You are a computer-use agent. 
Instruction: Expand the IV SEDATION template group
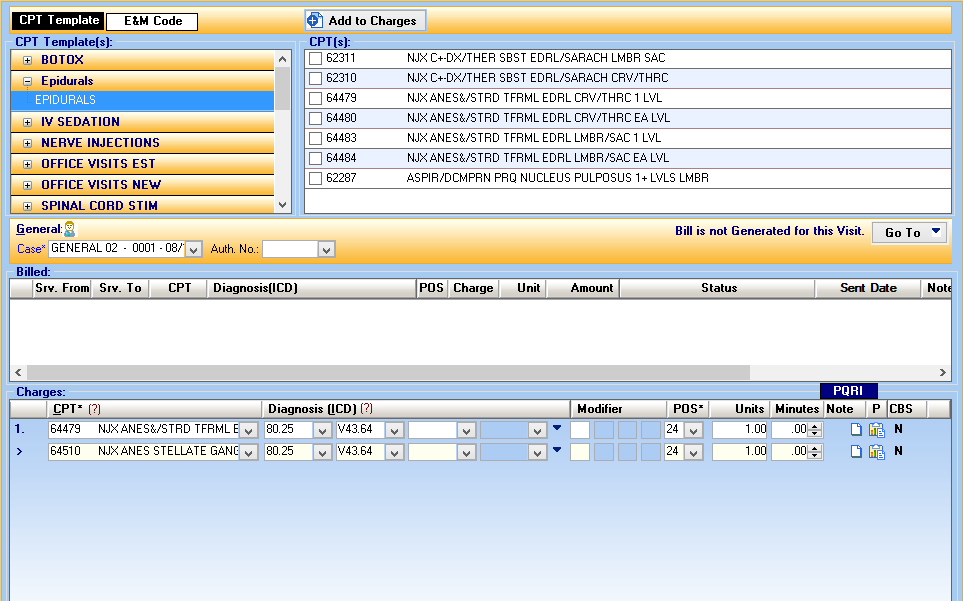27,122
